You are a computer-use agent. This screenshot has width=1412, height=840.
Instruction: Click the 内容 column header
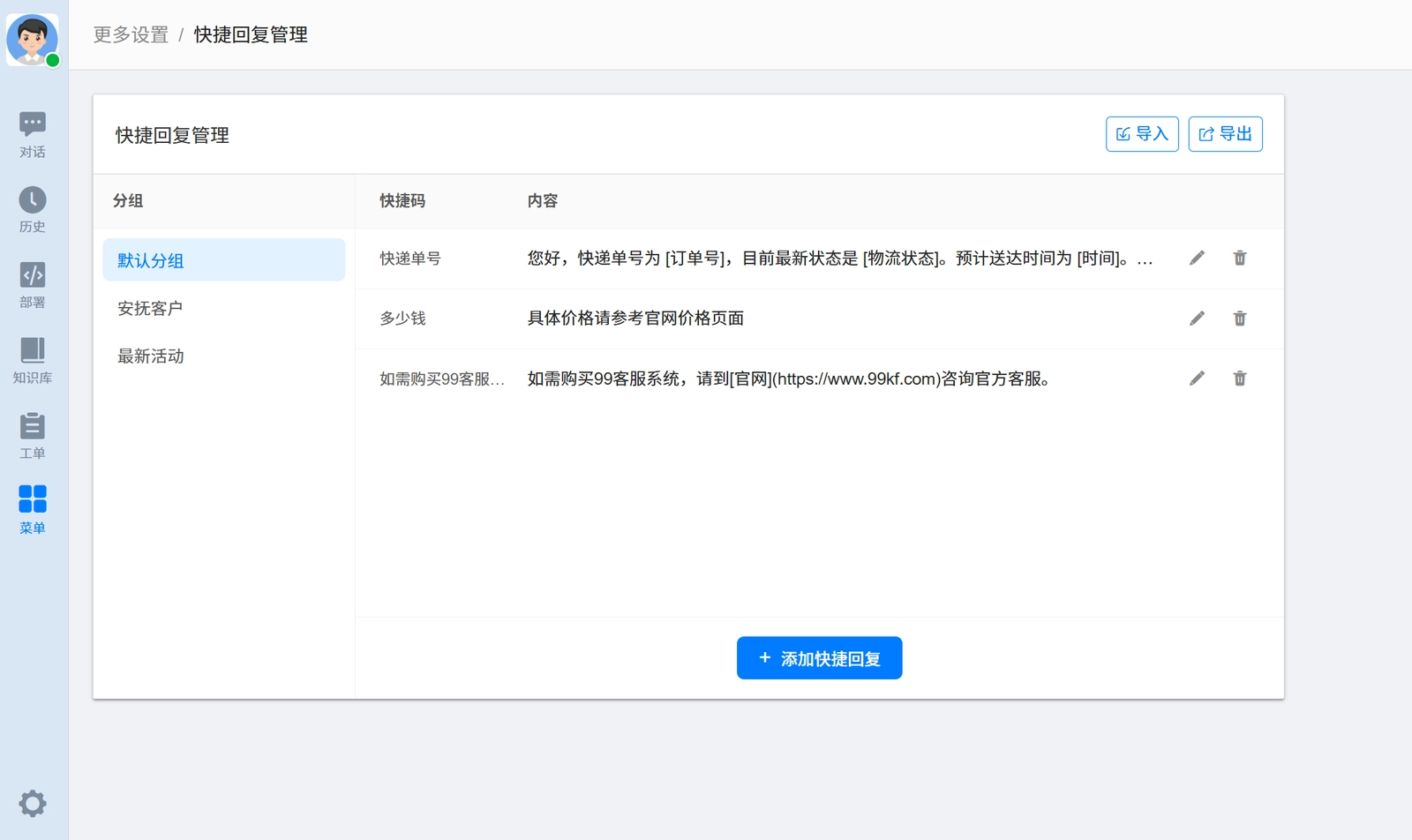pyautogui.click(x=543, y=201)
